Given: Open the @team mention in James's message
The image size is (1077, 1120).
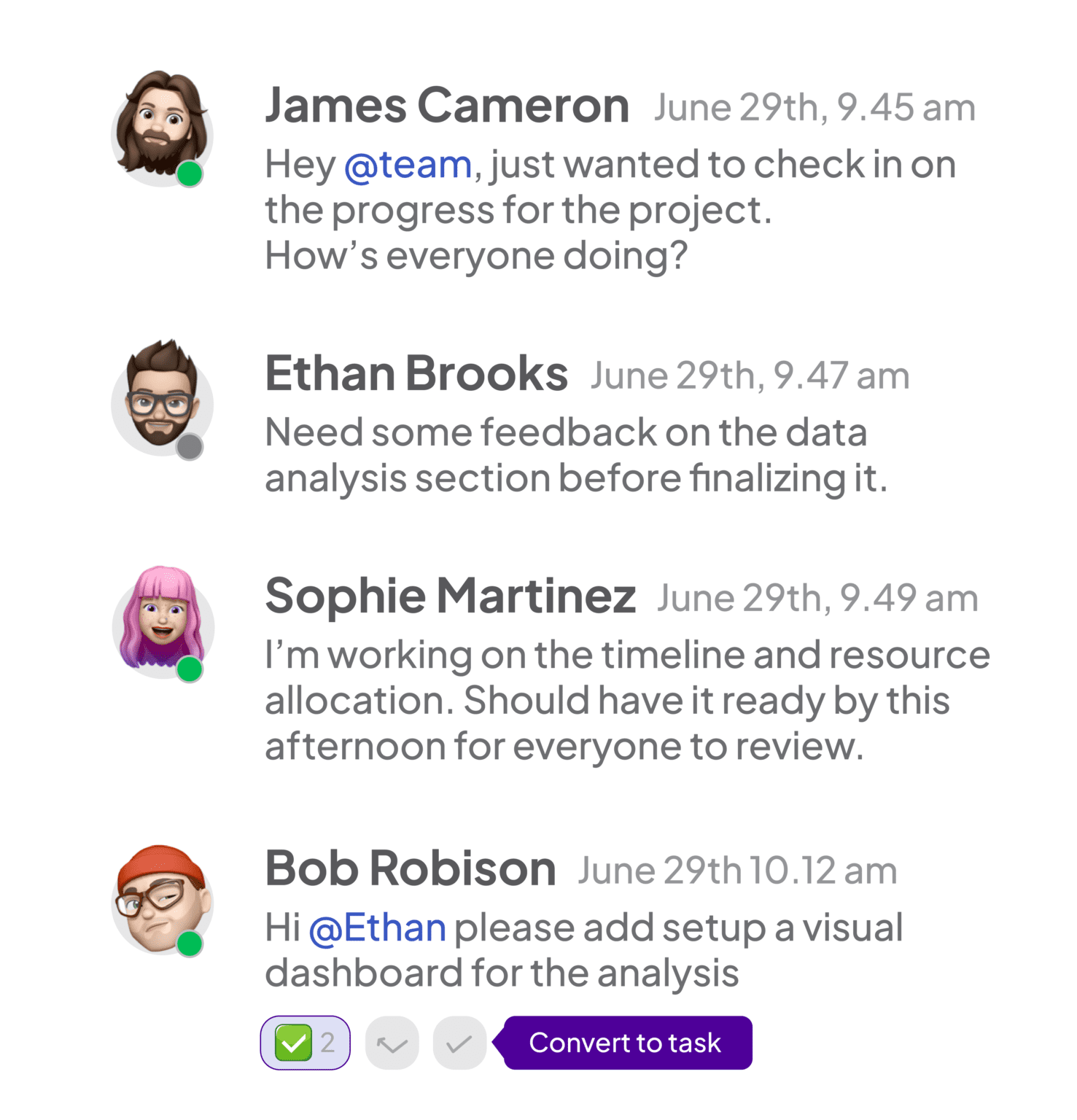Looking at the screenshot, I should coord(408,164).
